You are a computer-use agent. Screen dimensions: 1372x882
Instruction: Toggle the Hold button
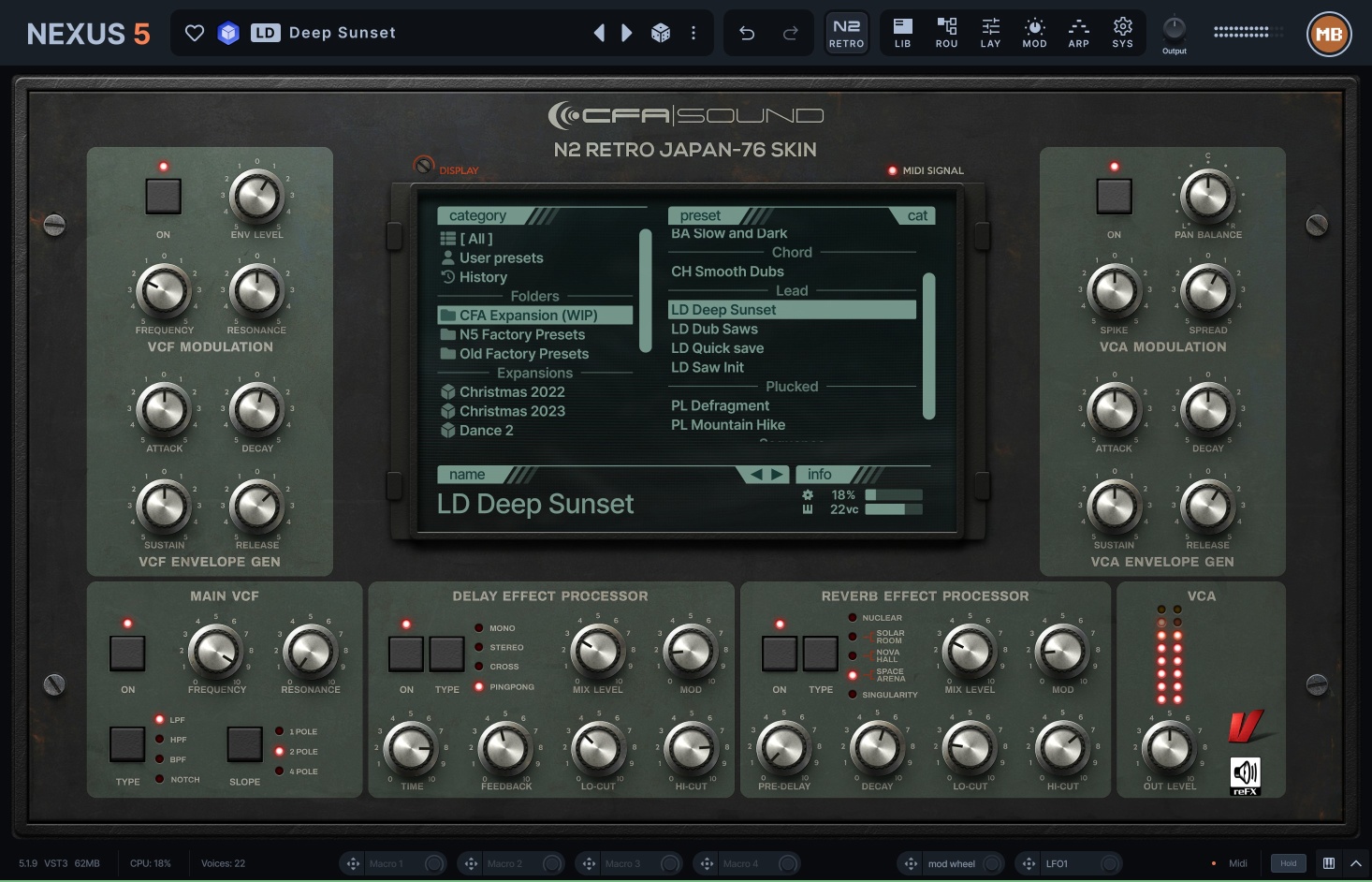click(x=1289, y=863)
